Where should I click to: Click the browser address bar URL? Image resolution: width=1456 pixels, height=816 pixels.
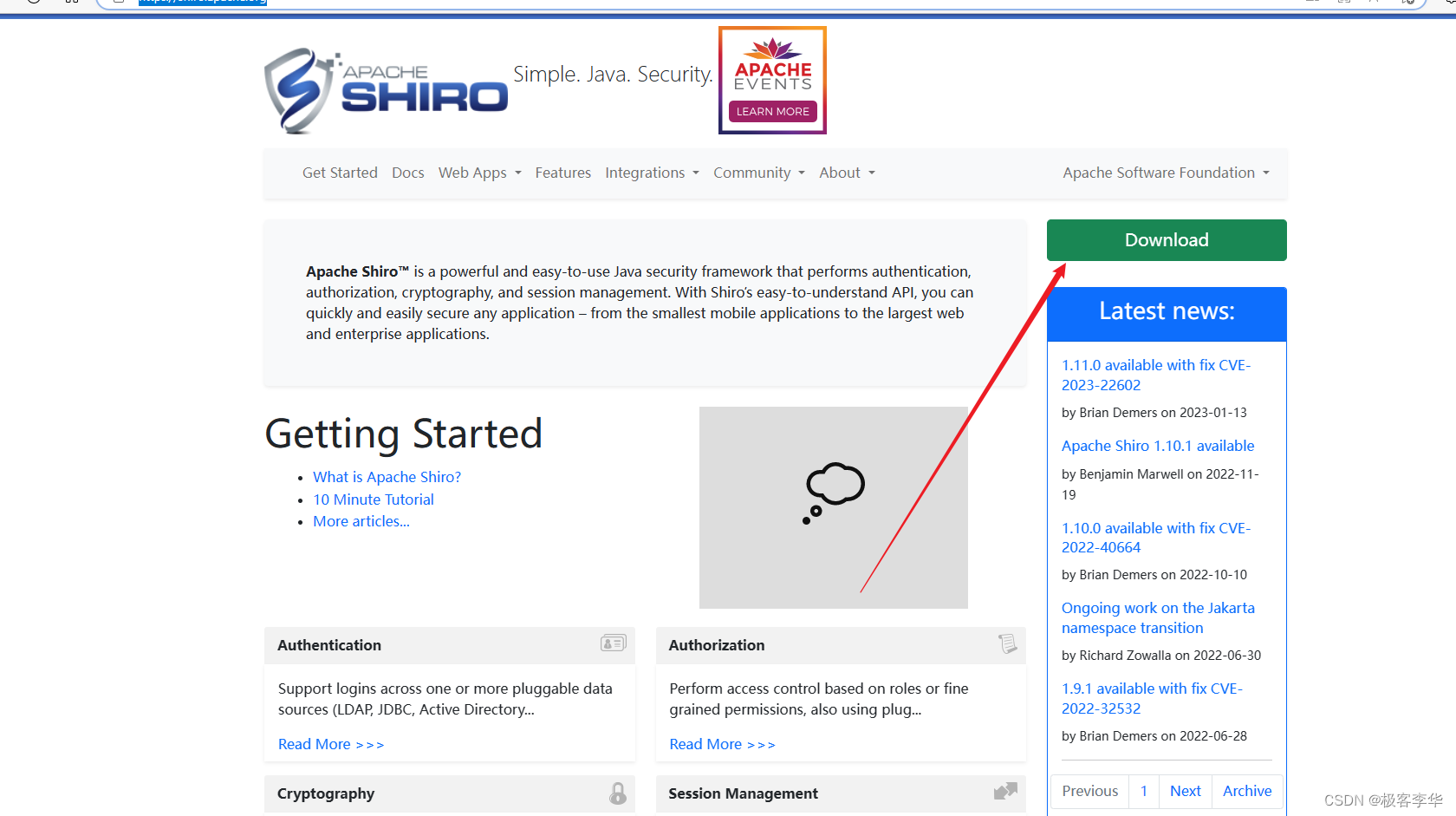(x=203, y=2)
